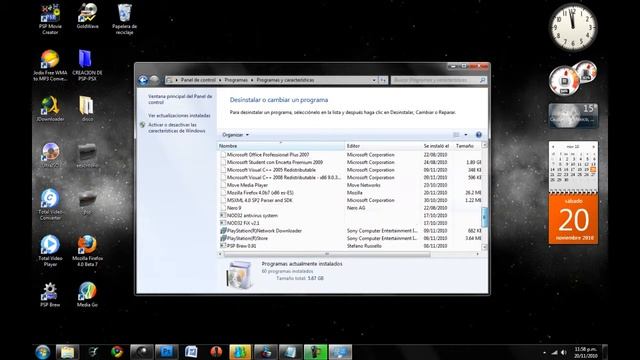Click vertical scrollbar down arrow

484,247
